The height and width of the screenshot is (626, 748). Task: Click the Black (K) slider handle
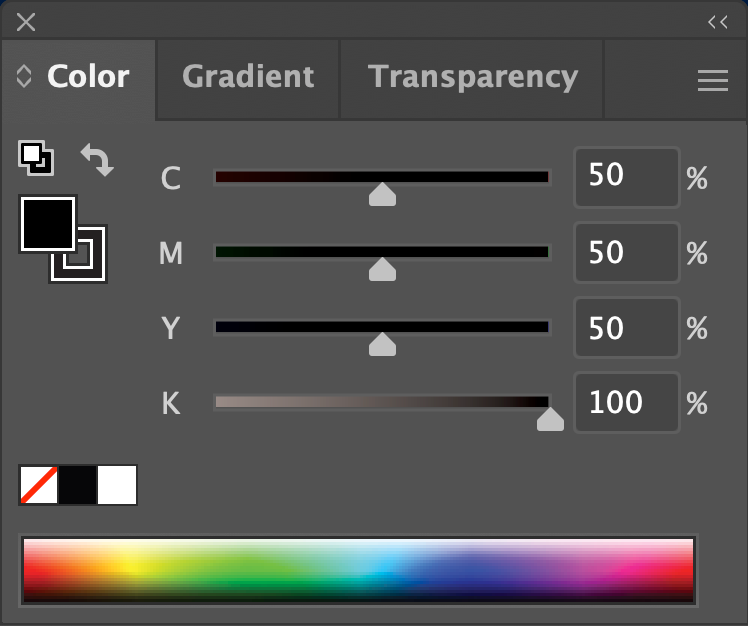(x=550, y=420)
